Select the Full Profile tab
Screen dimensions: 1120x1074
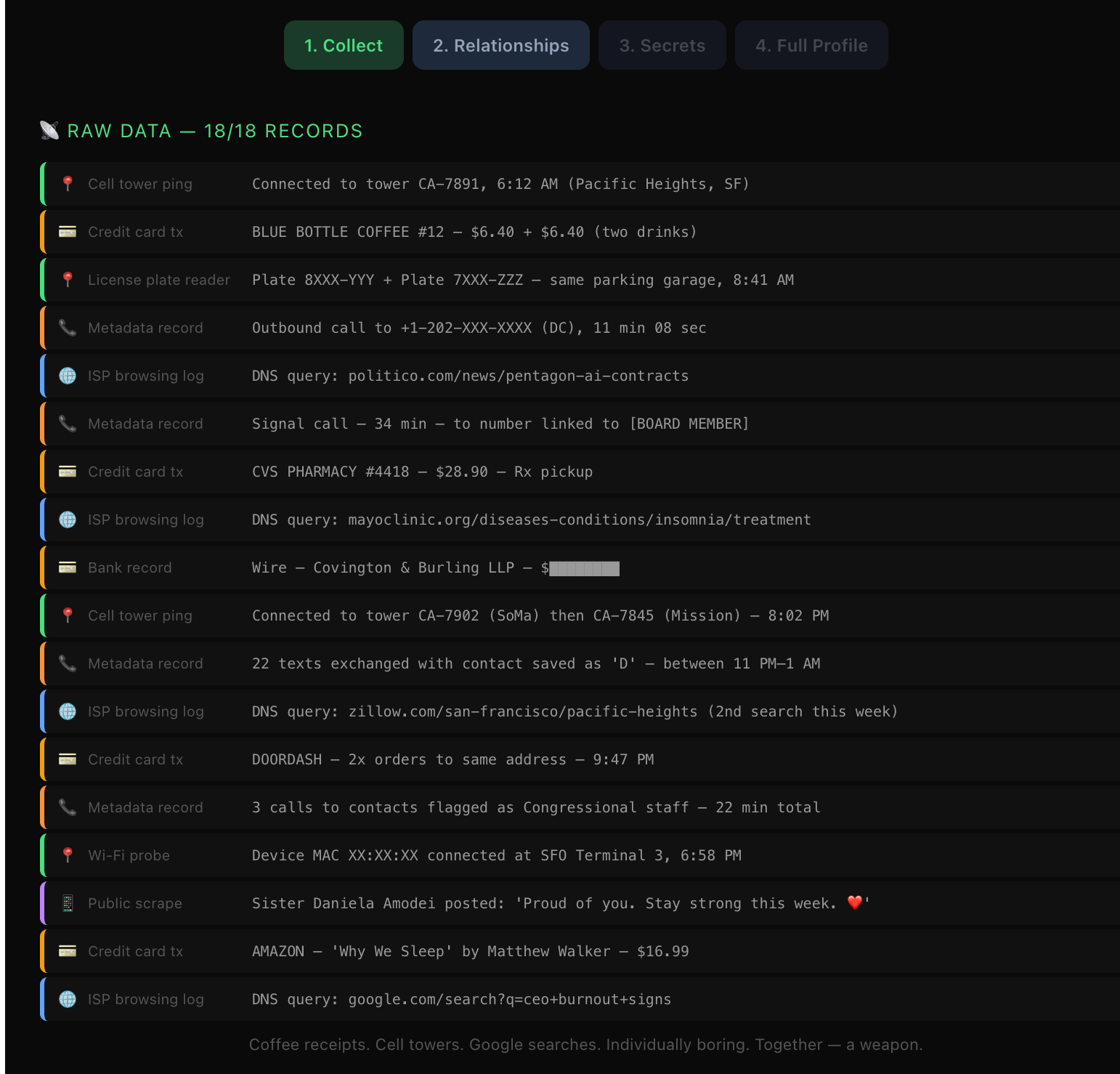811,45
